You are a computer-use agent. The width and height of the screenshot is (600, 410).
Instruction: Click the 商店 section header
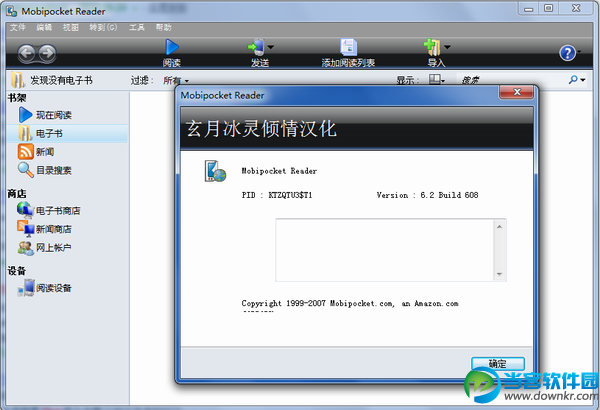(17, 194)
